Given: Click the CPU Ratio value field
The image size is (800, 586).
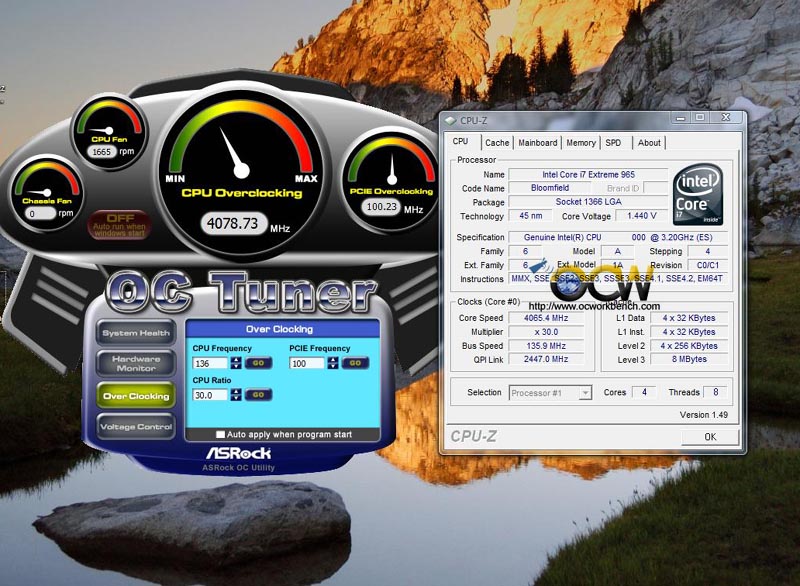Looking at the screenshot, I should pyautogui.click(x=210, y=395).
